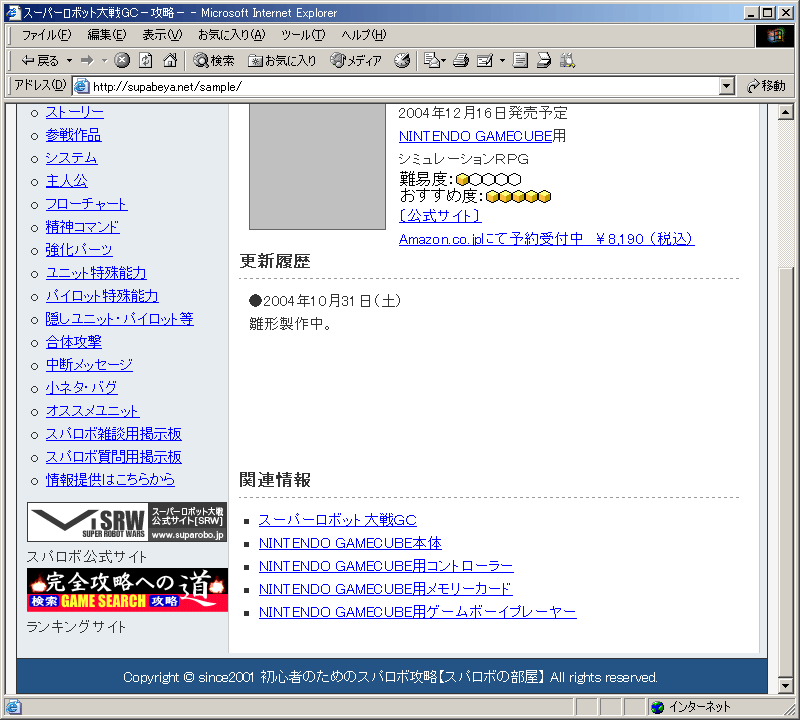
Task: Open the スパロボ雑談用掲示板 link
Action: tap(113, 434)
